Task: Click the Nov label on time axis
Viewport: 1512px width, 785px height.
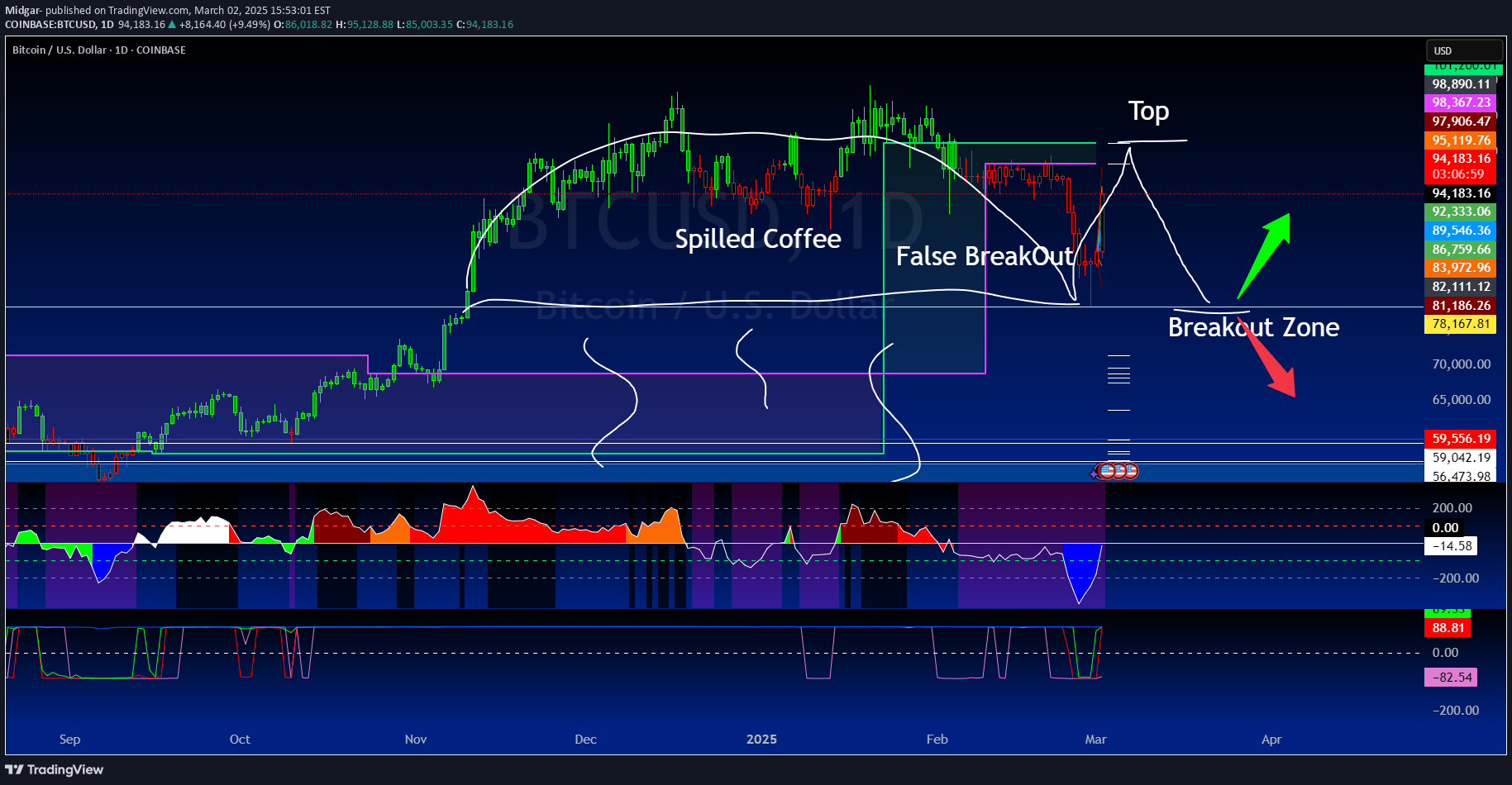Action: 416,740
